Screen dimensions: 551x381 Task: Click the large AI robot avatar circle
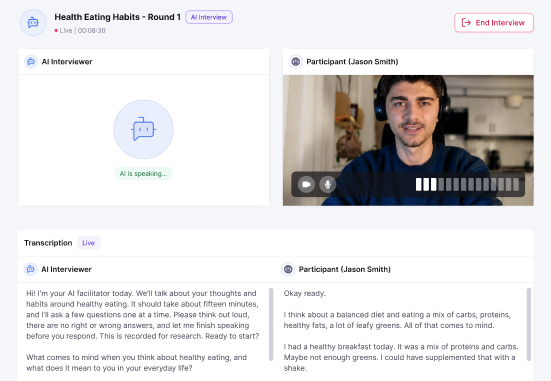click(x=143, y=129)
